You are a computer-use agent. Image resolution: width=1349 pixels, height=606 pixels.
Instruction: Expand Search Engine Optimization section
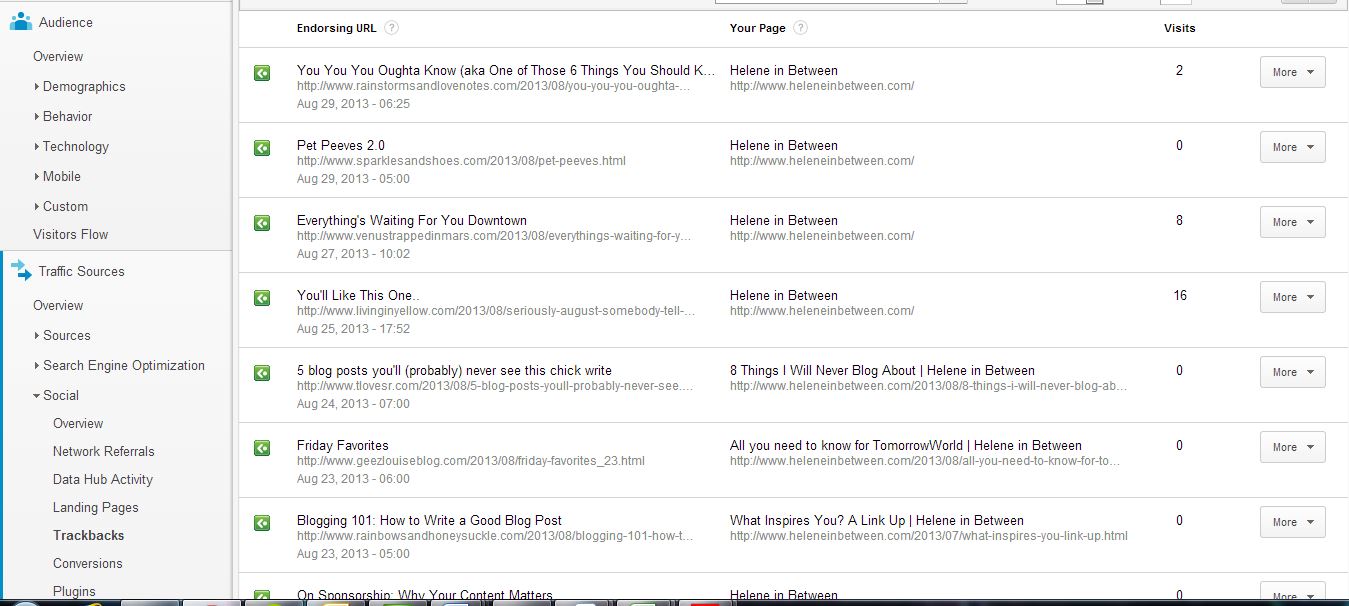(x=119, y=366)
